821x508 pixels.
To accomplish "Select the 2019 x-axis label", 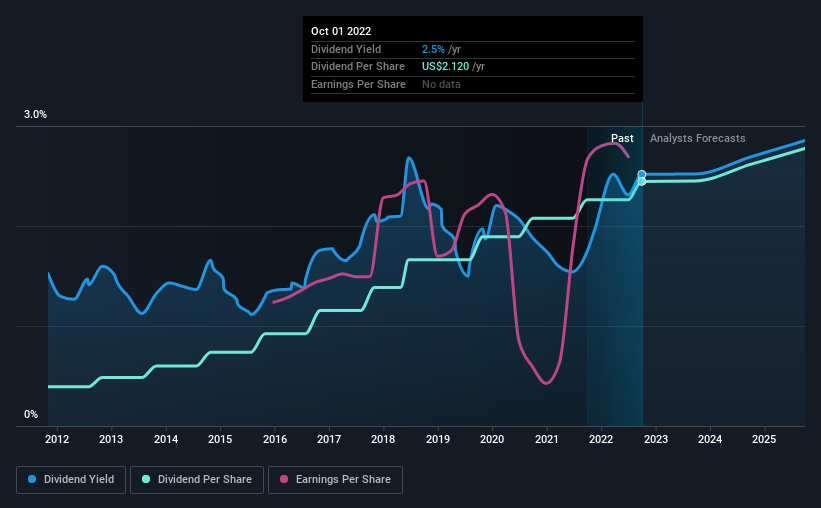I will coord(438,439).
